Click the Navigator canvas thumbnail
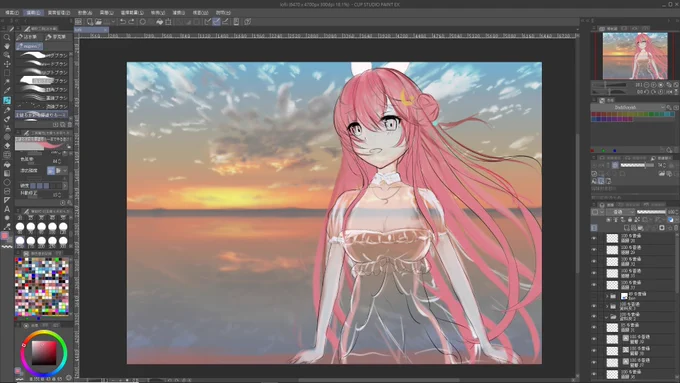The height and width of the screenshot is (383, 680). point(635,56)
